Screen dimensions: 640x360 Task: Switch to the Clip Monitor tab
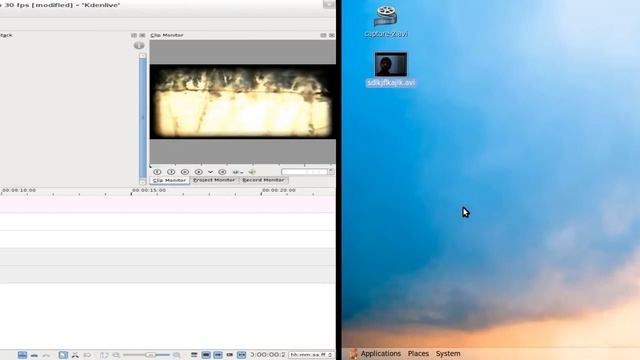169,180
